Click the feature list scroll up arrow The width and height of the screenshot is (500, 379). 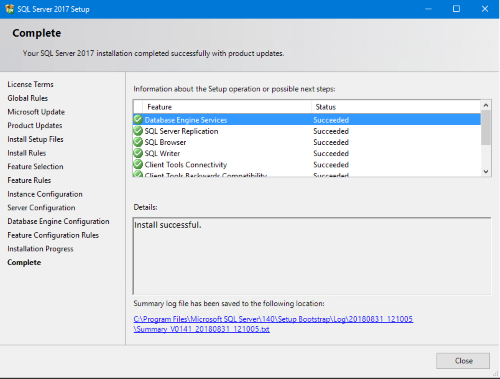pos(486,105)
